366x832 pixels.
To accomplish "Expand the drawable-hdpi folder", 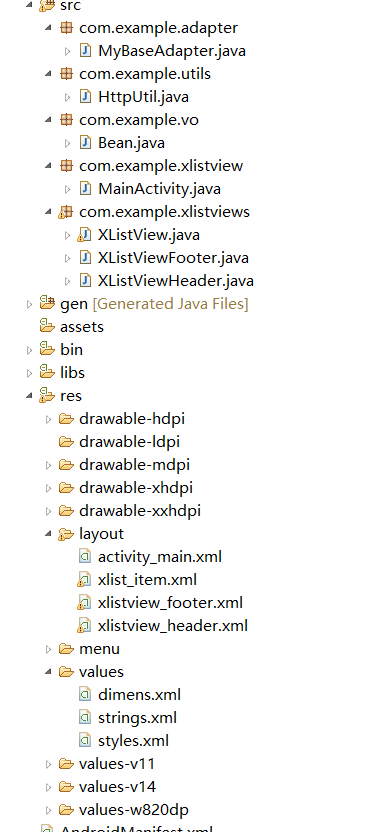I will click(49, 419).
